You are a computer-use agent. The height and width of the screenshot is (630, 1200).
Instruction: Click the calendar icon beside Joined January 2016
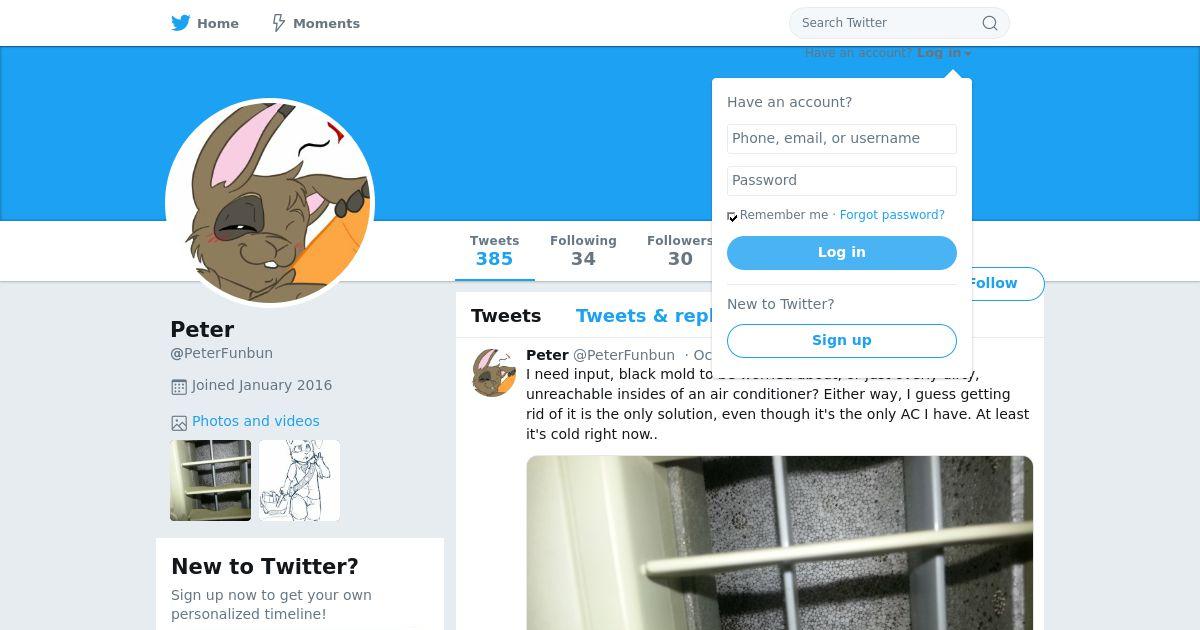tap(179, 387)
